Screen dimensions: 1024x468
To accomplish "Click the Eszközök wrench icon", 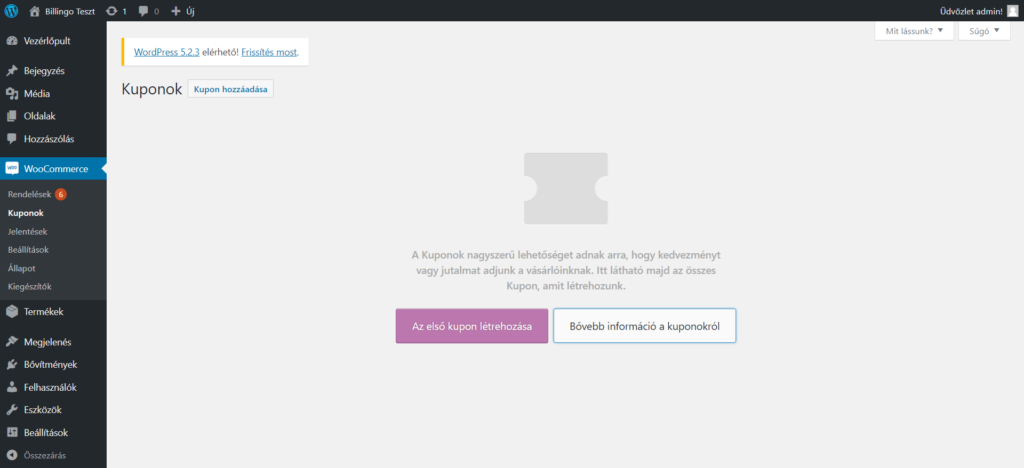I will (11, 410).
